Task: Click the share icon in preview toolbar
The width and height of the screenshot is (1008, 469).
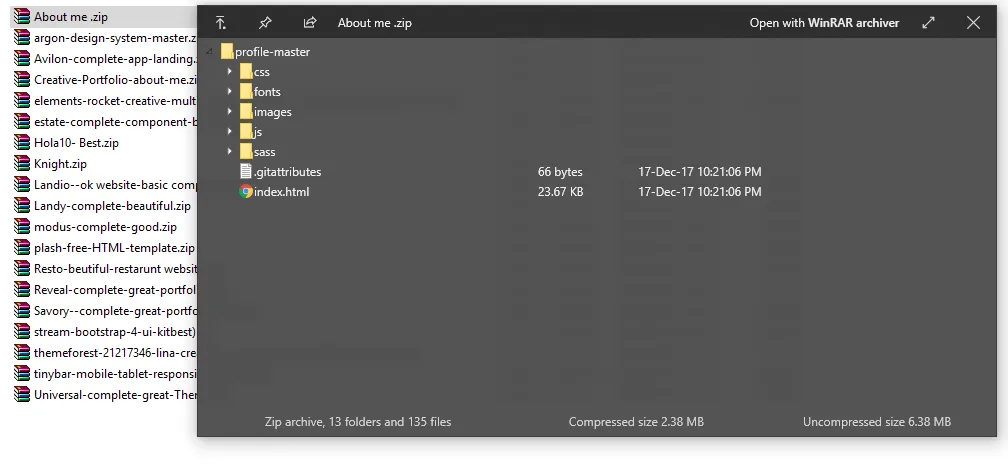Action: click(310, 22)
